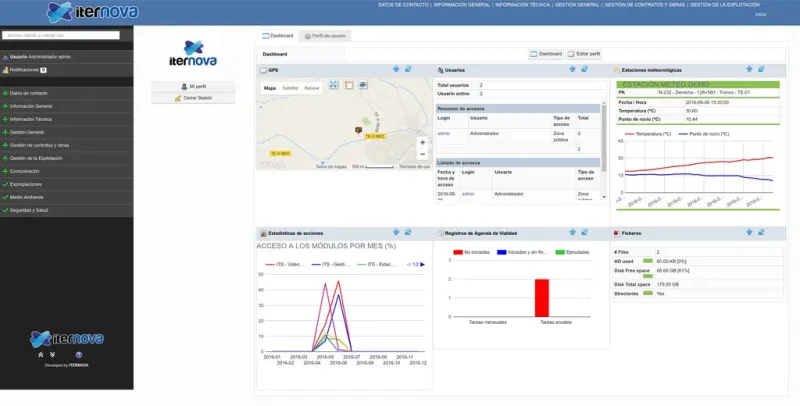Open INFORMACIÓN TÉCNICA in top menu
Screen dimensions: 800x406
point(522,5)
